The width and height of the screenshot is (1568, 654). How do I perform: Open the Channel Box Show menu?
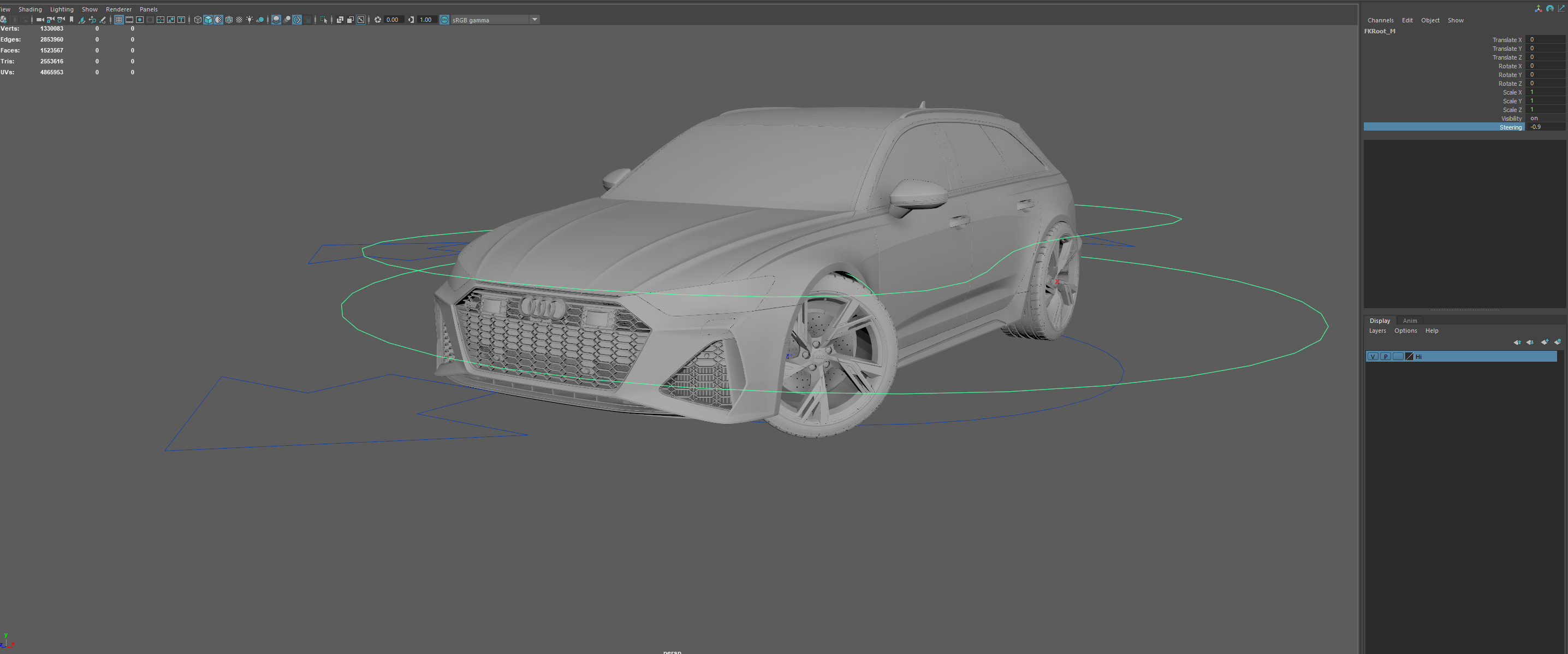(x=1456, y=20)
